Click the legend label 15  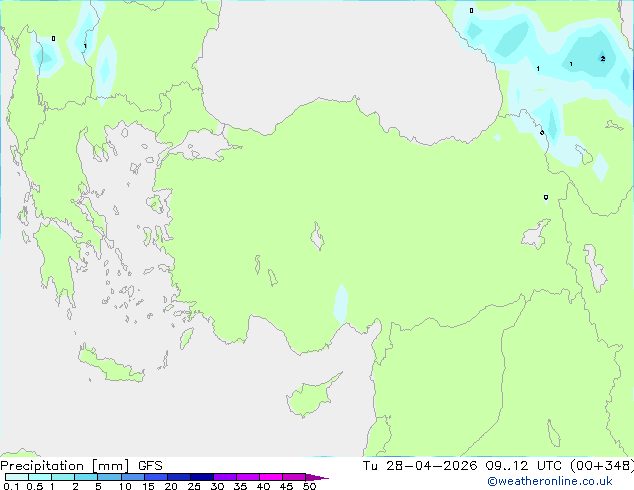(148, 486)
